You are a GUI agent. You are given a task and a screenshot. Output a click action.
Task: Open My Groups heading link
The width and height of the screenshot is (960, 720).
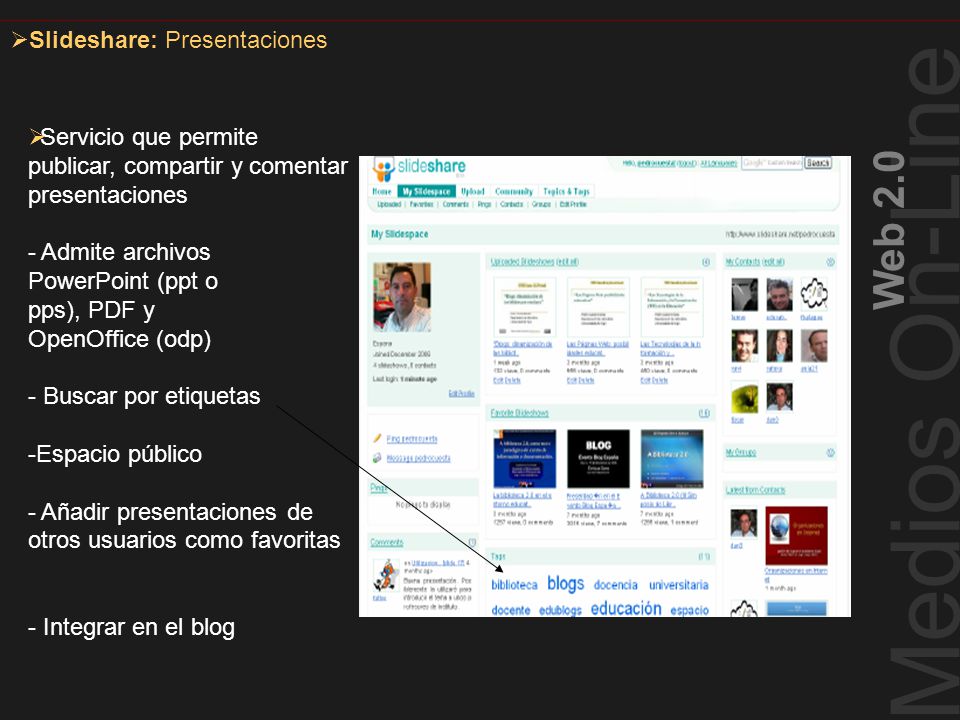pos(741,452)
